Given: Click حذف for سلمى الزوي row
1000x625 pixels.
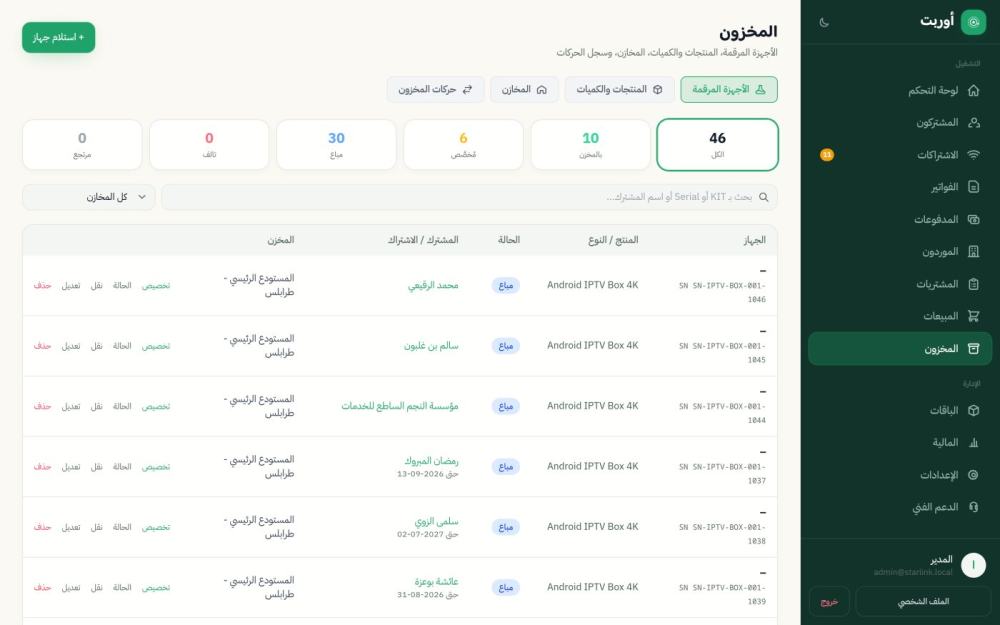Looking at the screenshot, I should point(43,527).
